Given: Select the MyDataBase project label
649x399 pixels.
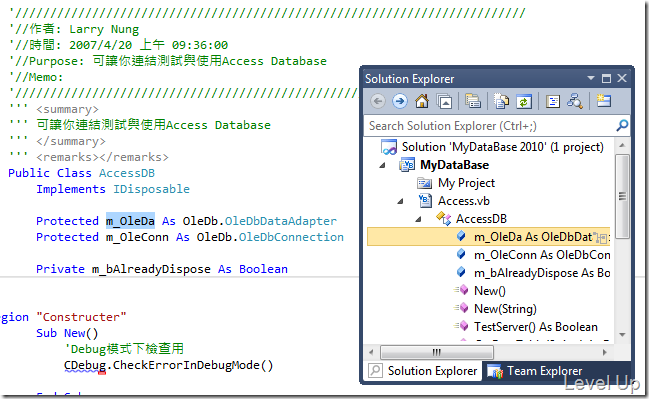Looking at the screenshot, I should tap(454, 165).
